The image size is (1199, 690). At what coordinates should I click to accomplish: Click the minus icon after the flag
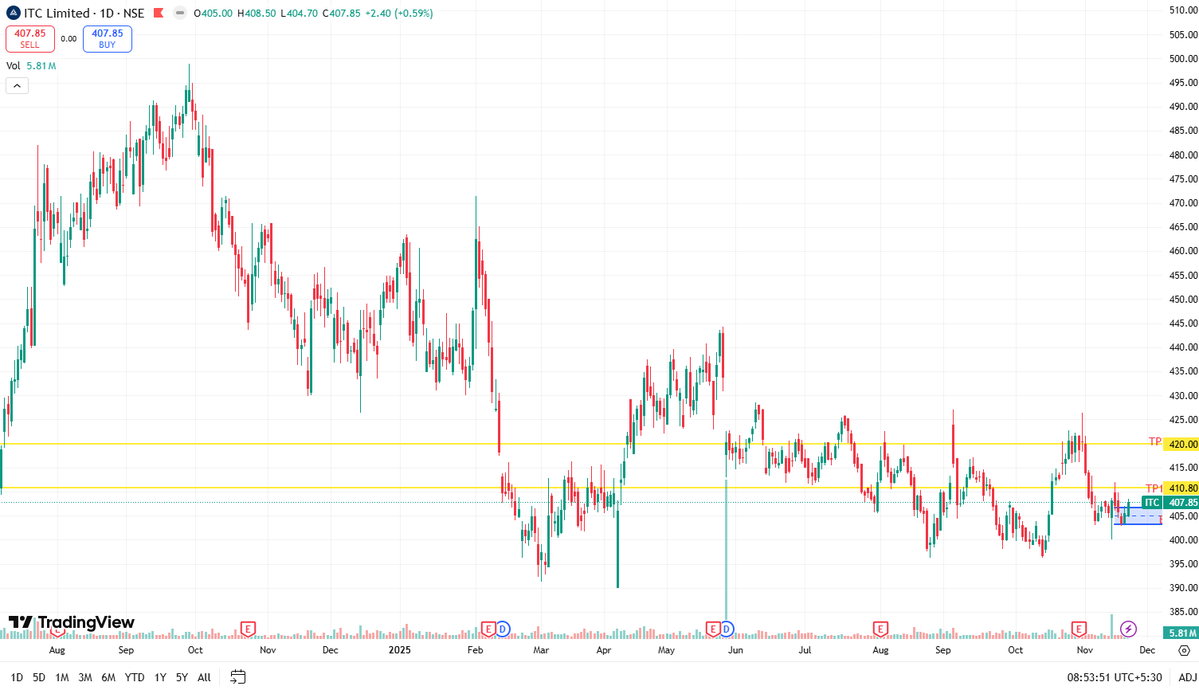pyautogui.click(x=179, y=13)
